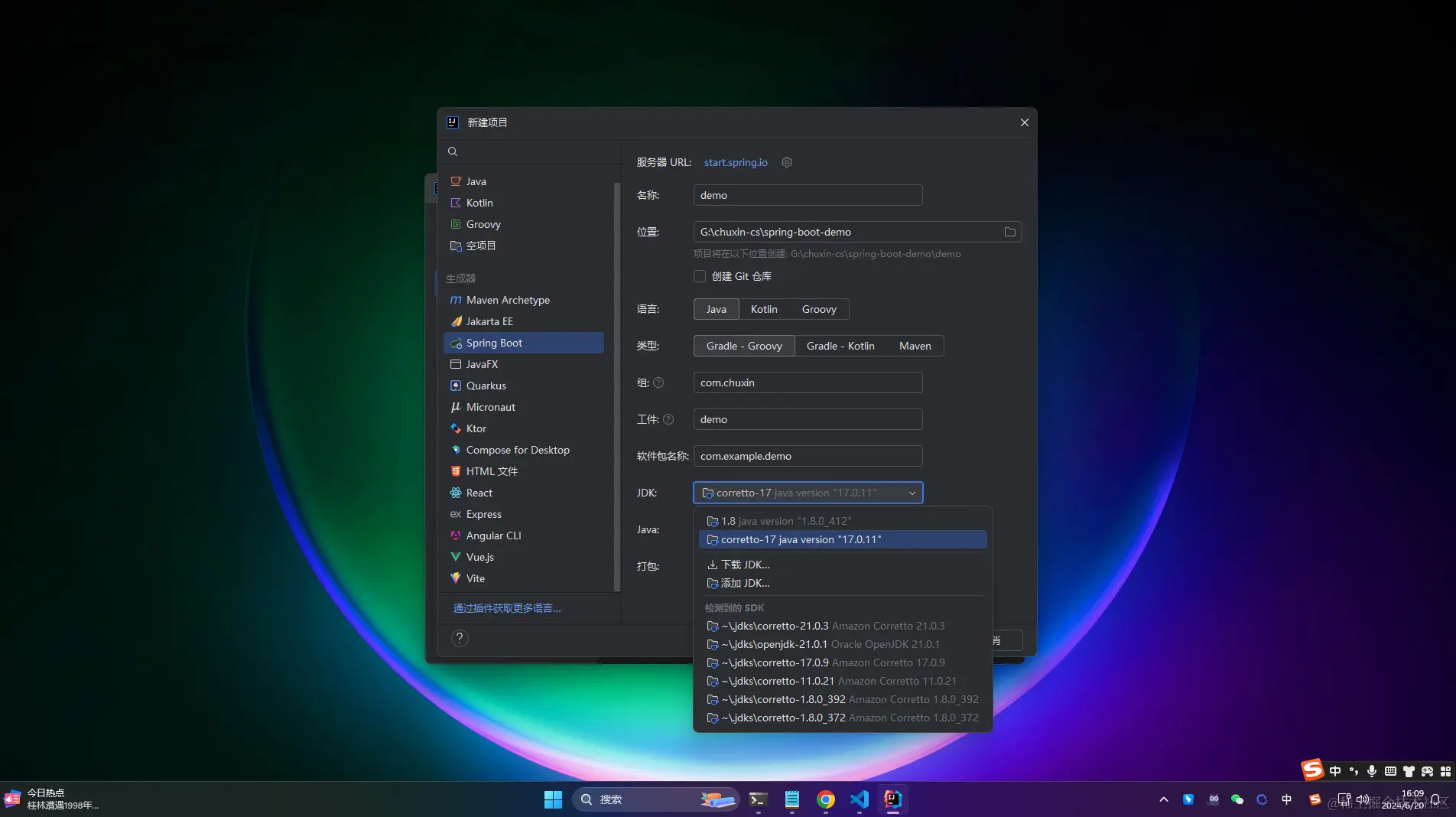
Task: Open help for the Artifact field
Action: [668, 419]
